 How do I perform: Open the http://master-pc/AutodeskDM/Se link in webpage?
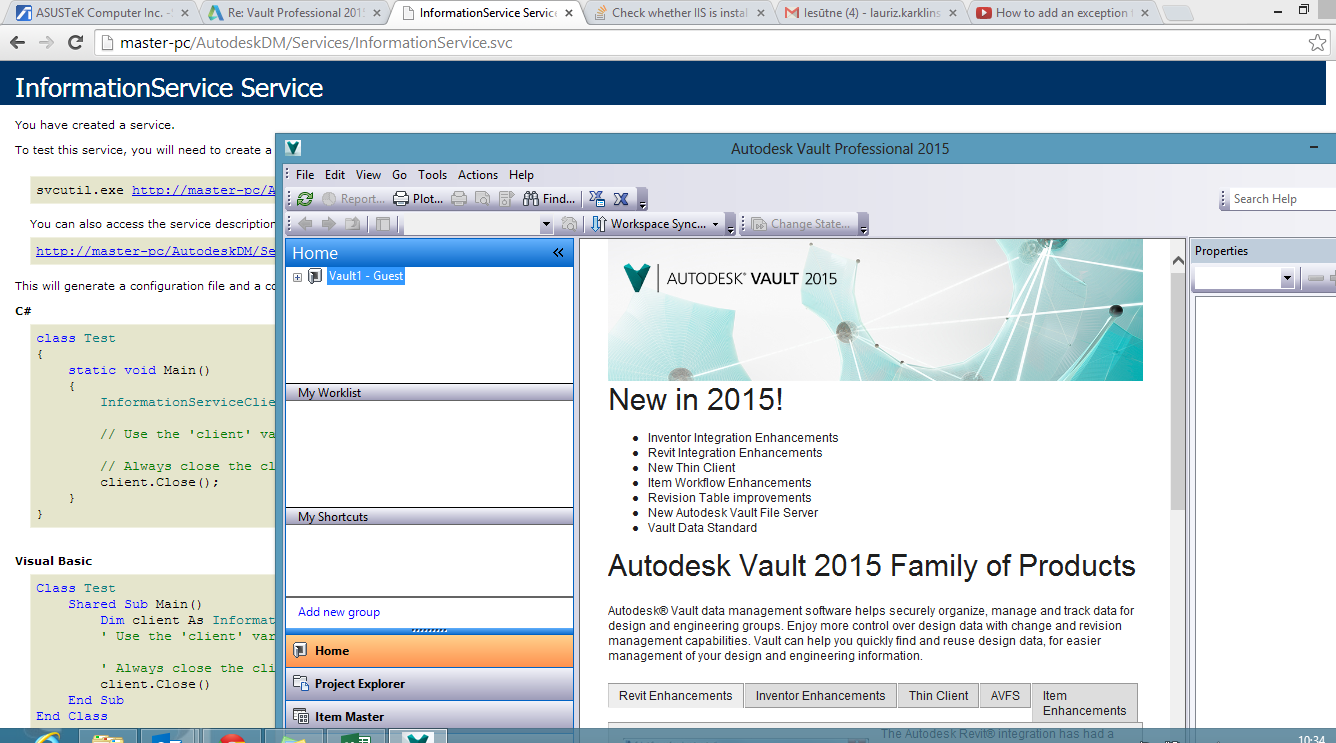(x=155, y=252)
